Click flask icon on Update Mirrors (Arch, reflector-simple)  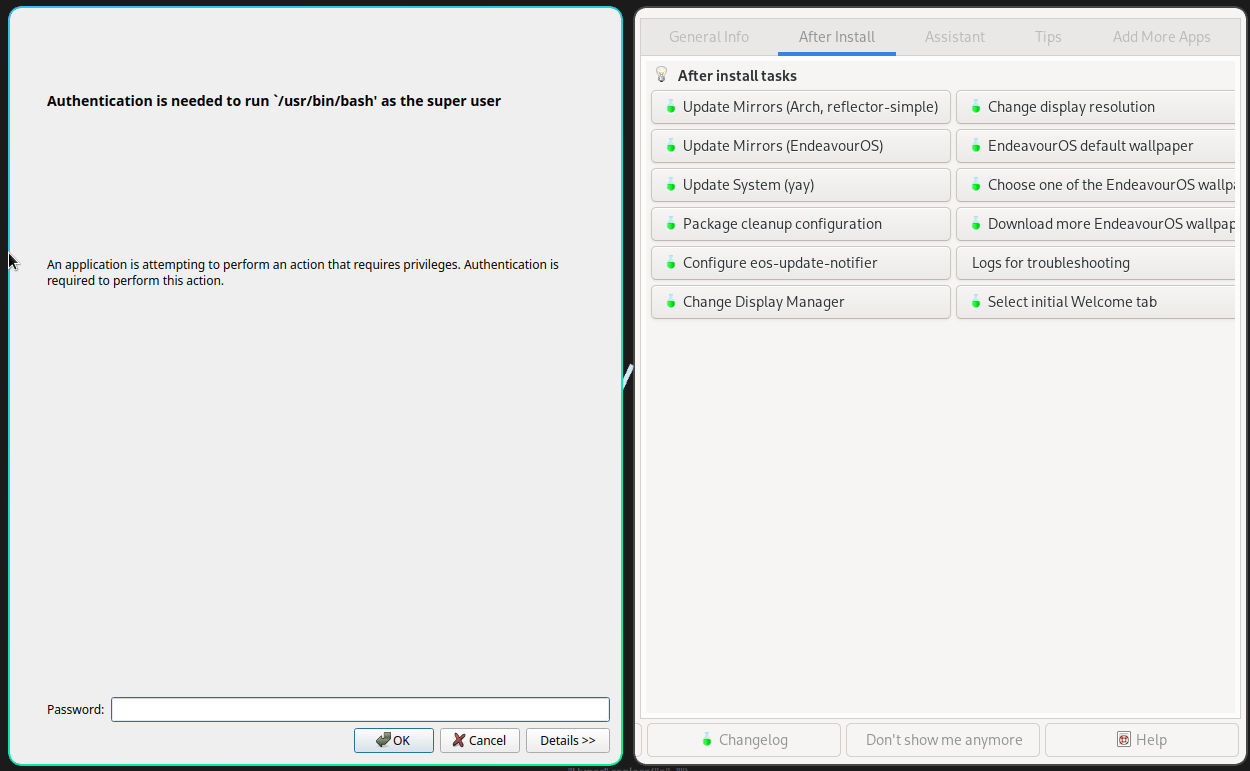(671, 107)
